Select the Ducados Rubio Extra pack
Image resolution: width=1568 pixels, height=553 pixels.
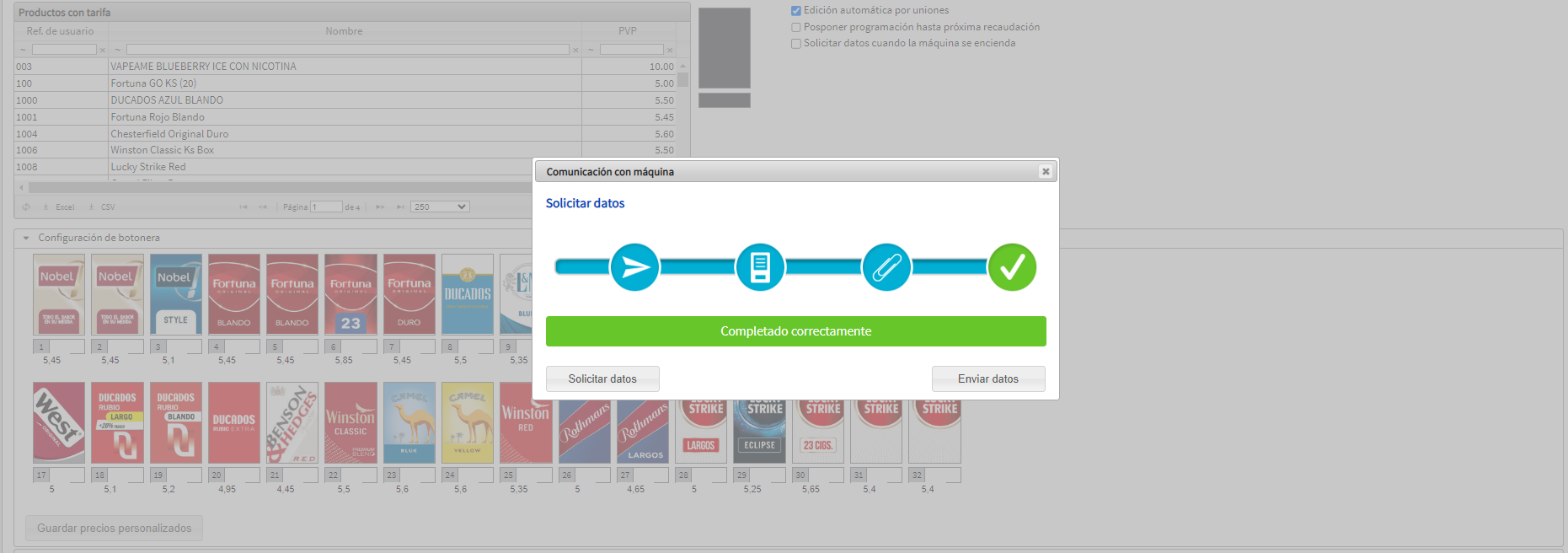click(x=234, y=422)
